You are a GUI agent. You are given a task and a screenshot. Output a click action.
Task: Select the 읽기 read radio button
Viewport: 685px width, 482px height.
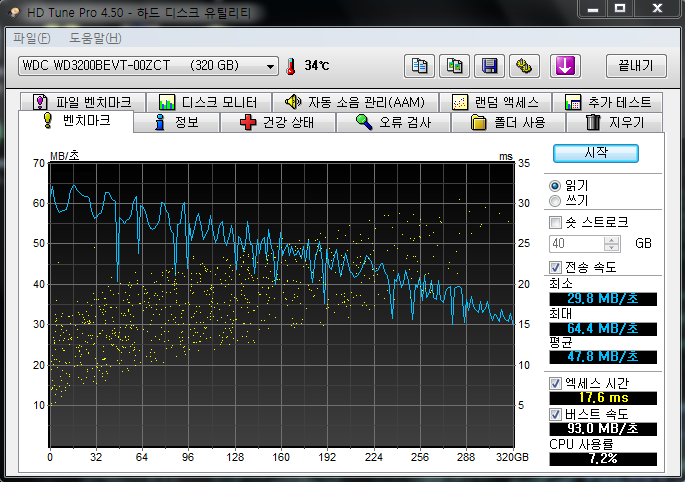coord(555,186)
